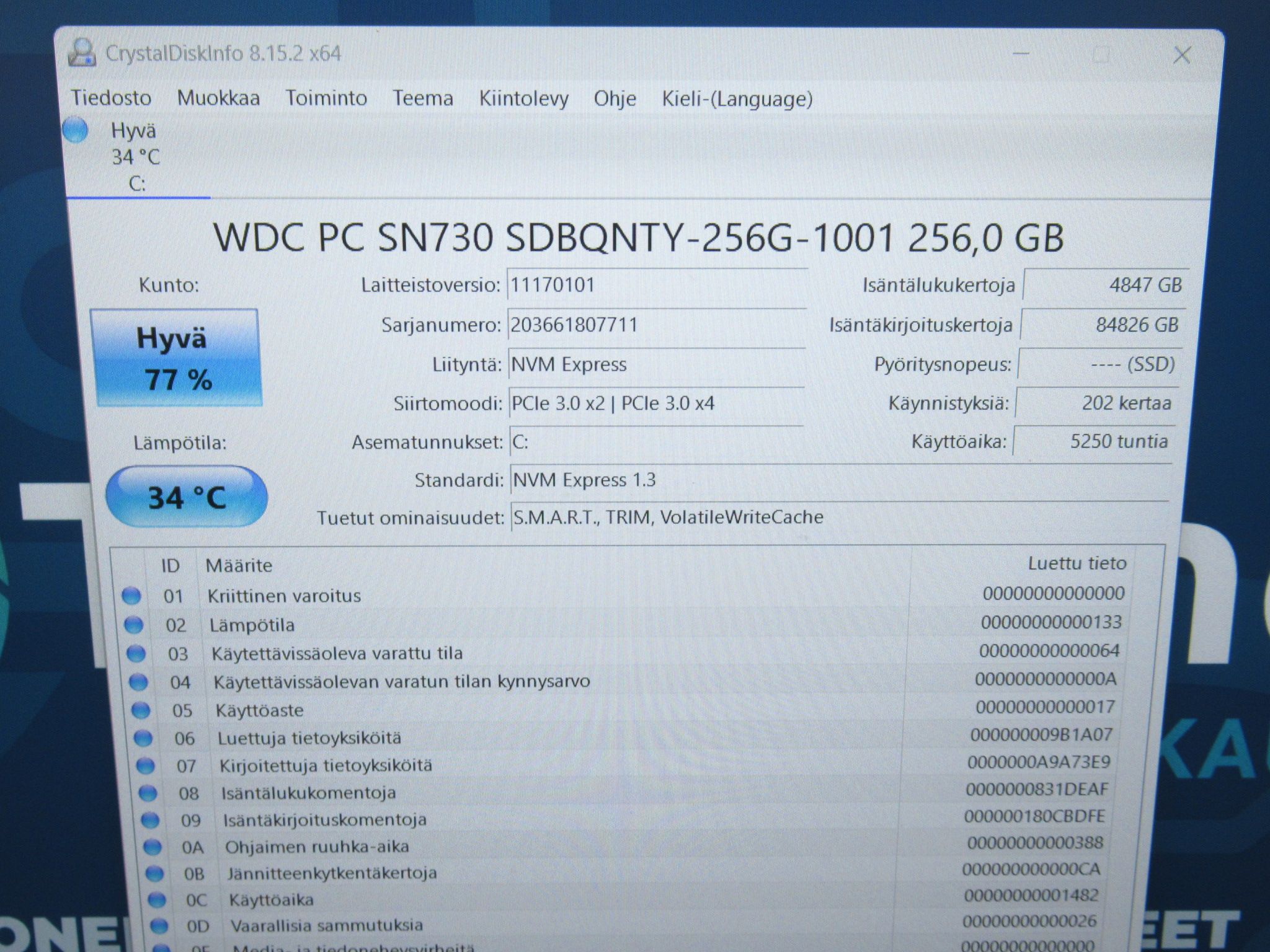Close the CrystalDiskInfo window
Image resolution: width=1270 pixels, height=952 pixels.
click(x=1182, y=55)
